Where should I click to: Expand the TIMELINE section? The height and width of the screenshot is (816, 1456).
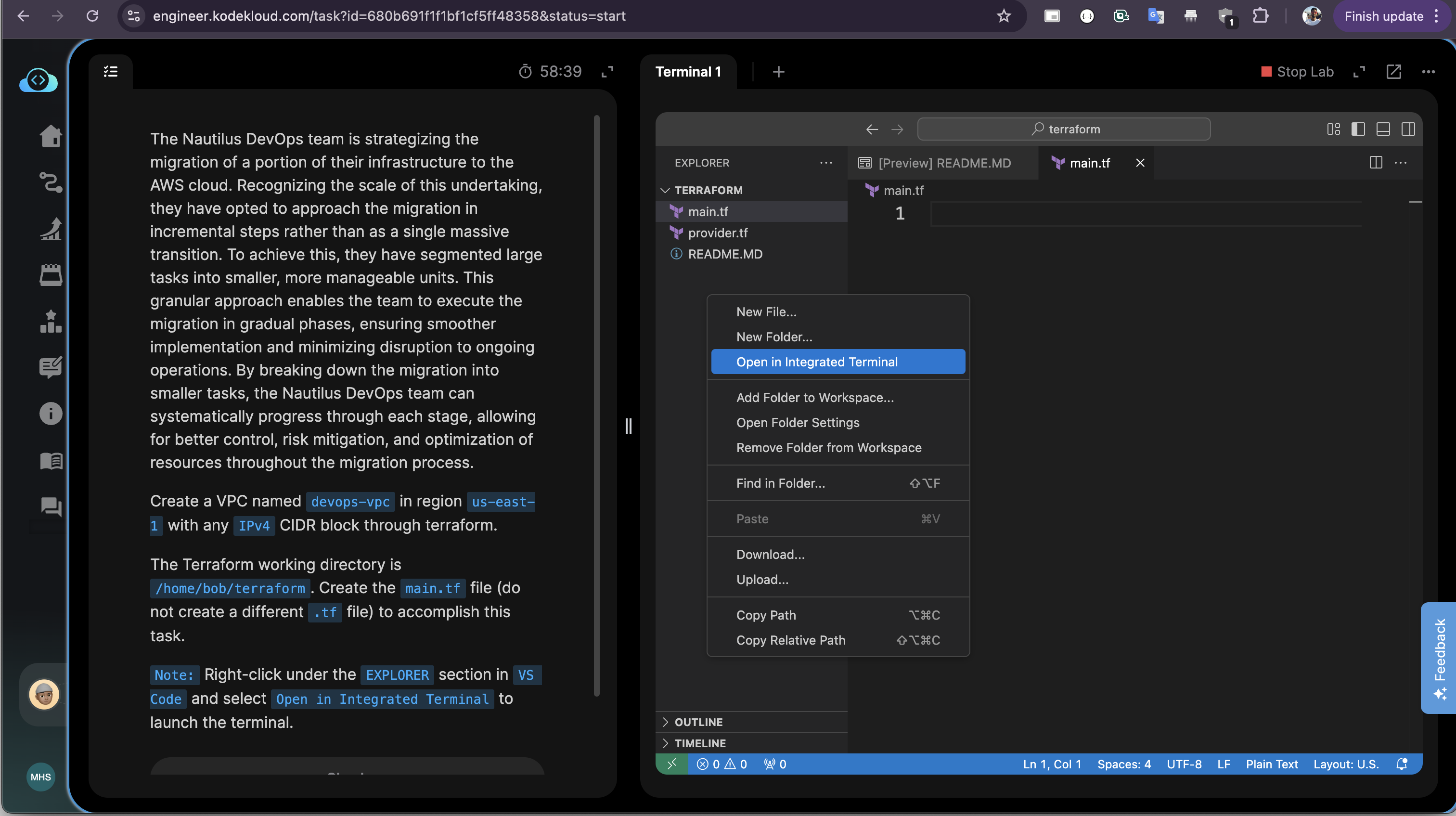tap(700, 743)
